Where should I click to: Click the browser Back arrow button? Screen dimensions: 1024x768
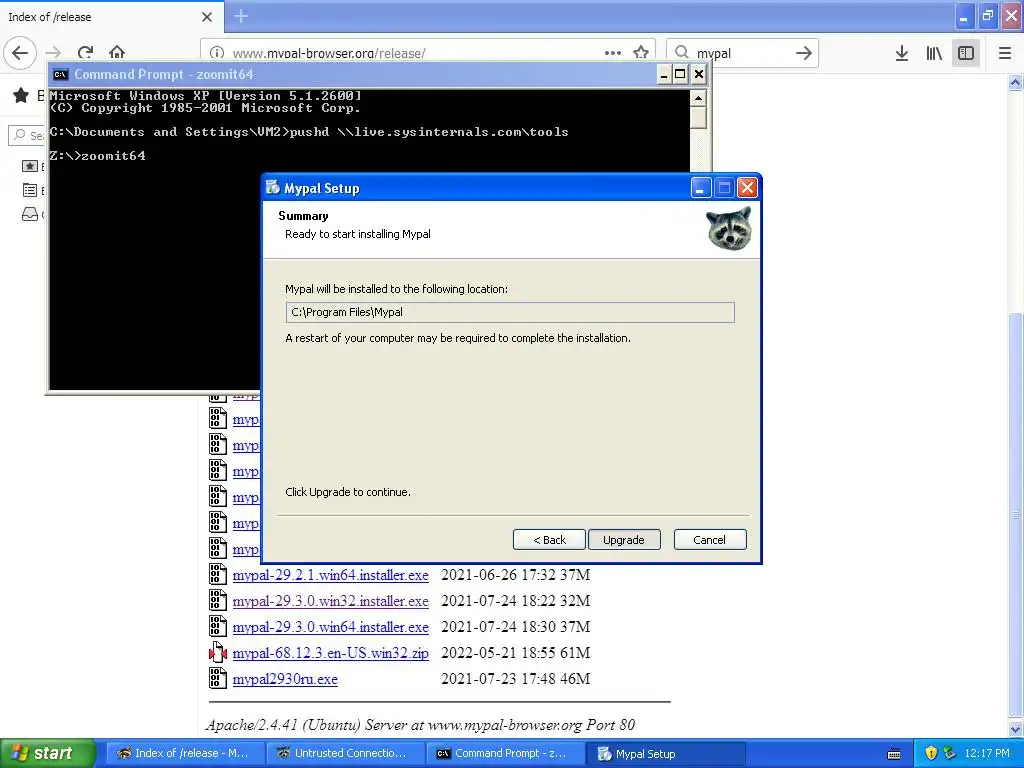pos(20,53)
